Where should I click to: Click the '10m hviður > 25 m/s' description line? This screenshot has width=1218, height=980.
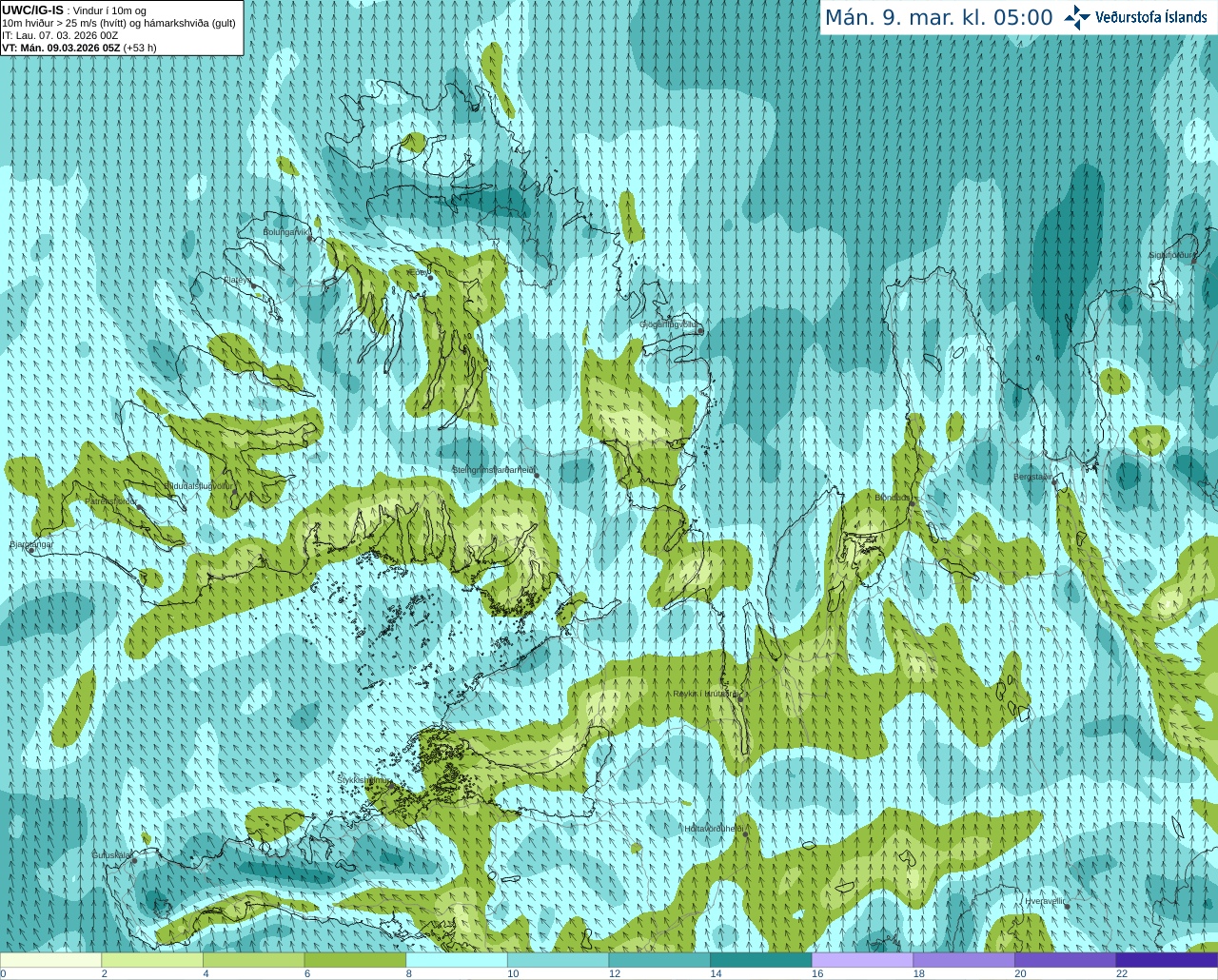(119, 23)
